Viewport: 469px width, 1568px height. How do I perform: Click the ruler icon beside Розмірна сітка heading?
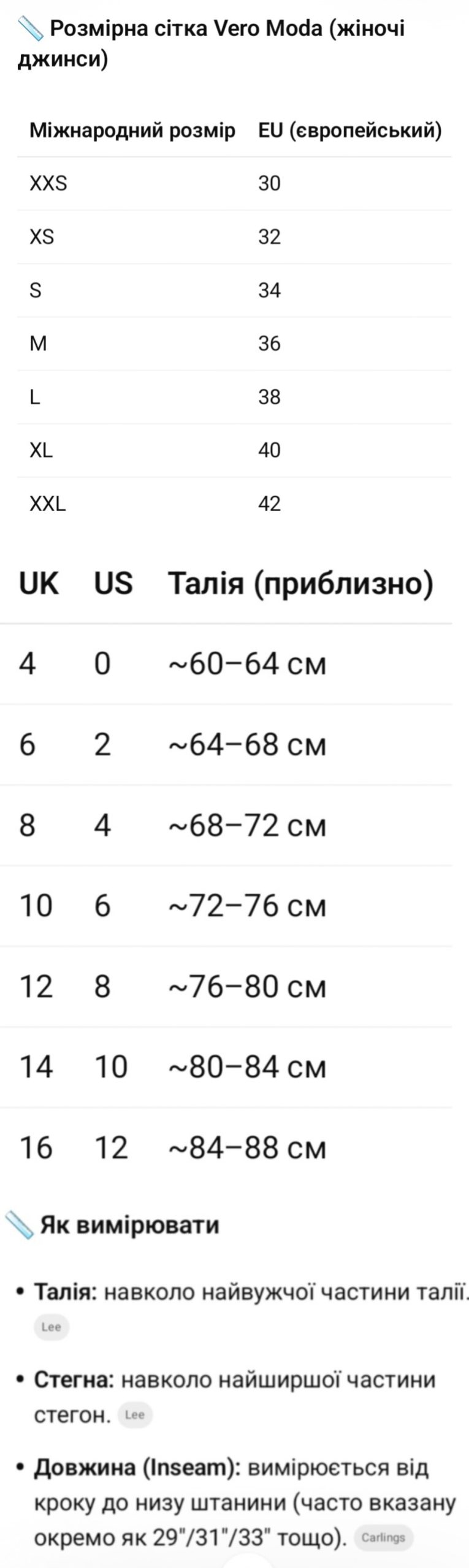[x=30, y=29]
